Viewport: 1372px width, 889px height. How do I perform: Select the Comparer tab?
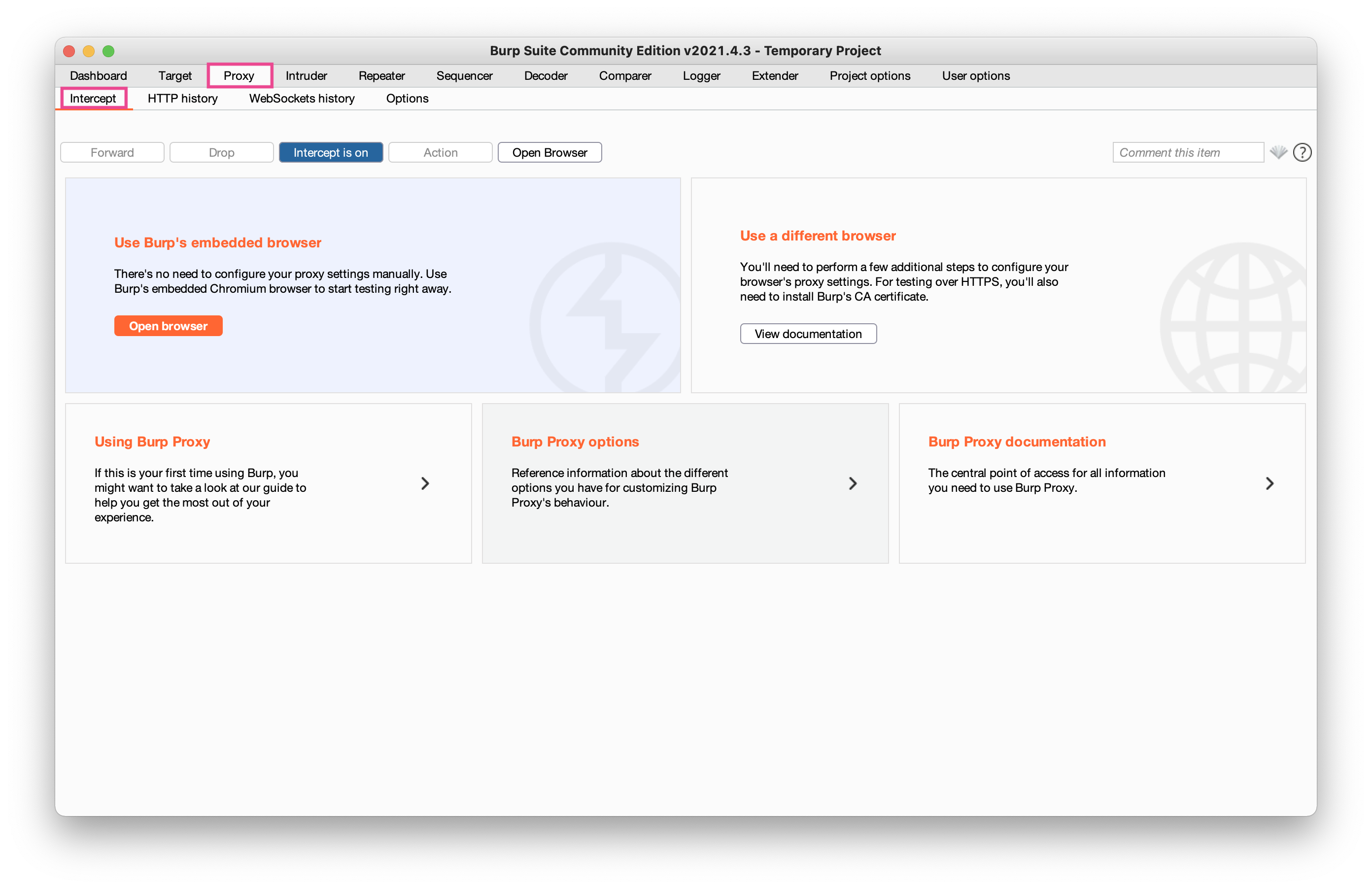pyautogui.click(x=625, y=75)
